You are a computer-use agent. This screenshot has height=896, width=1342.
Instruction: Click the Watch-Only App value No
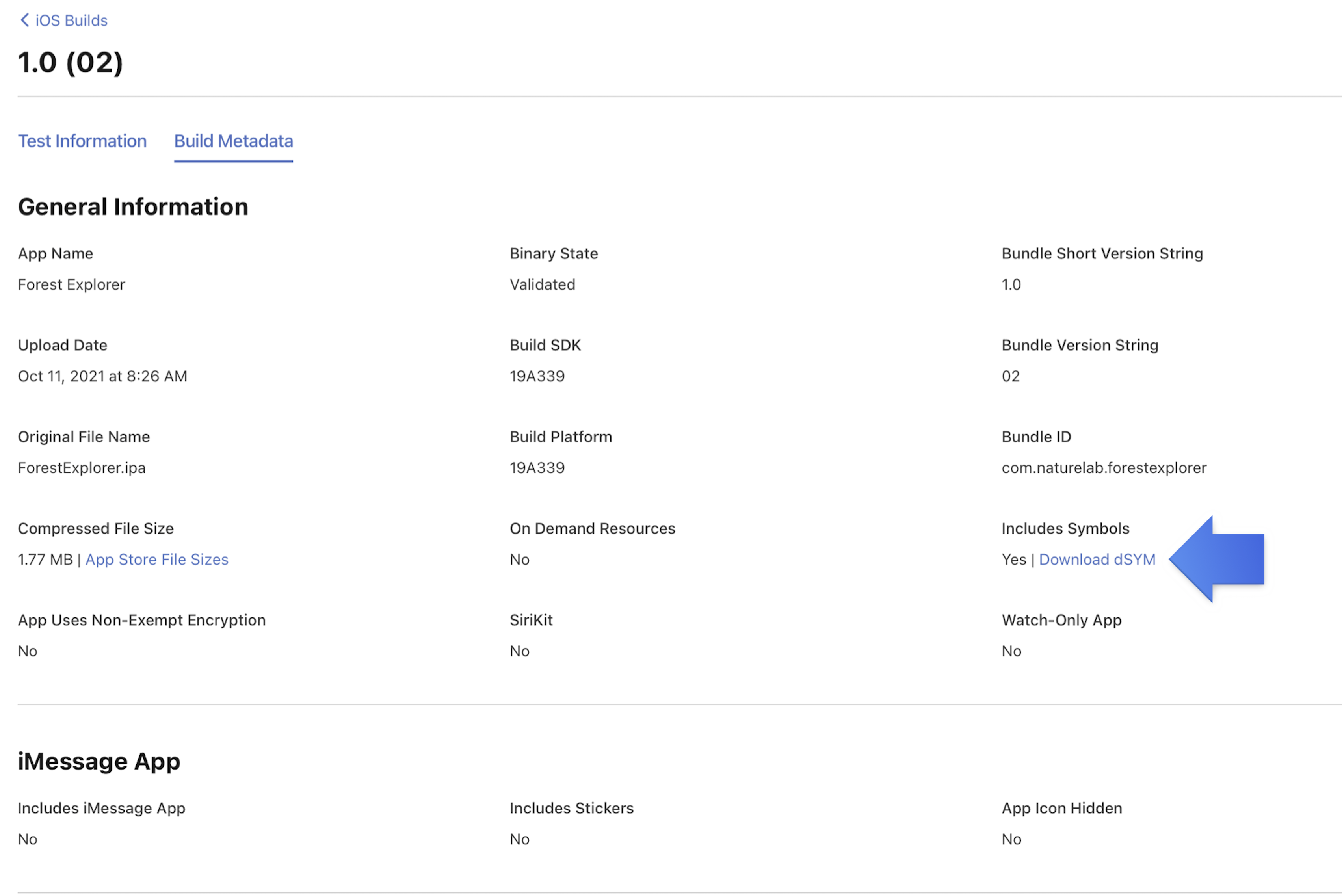(x=1011, y=650)
